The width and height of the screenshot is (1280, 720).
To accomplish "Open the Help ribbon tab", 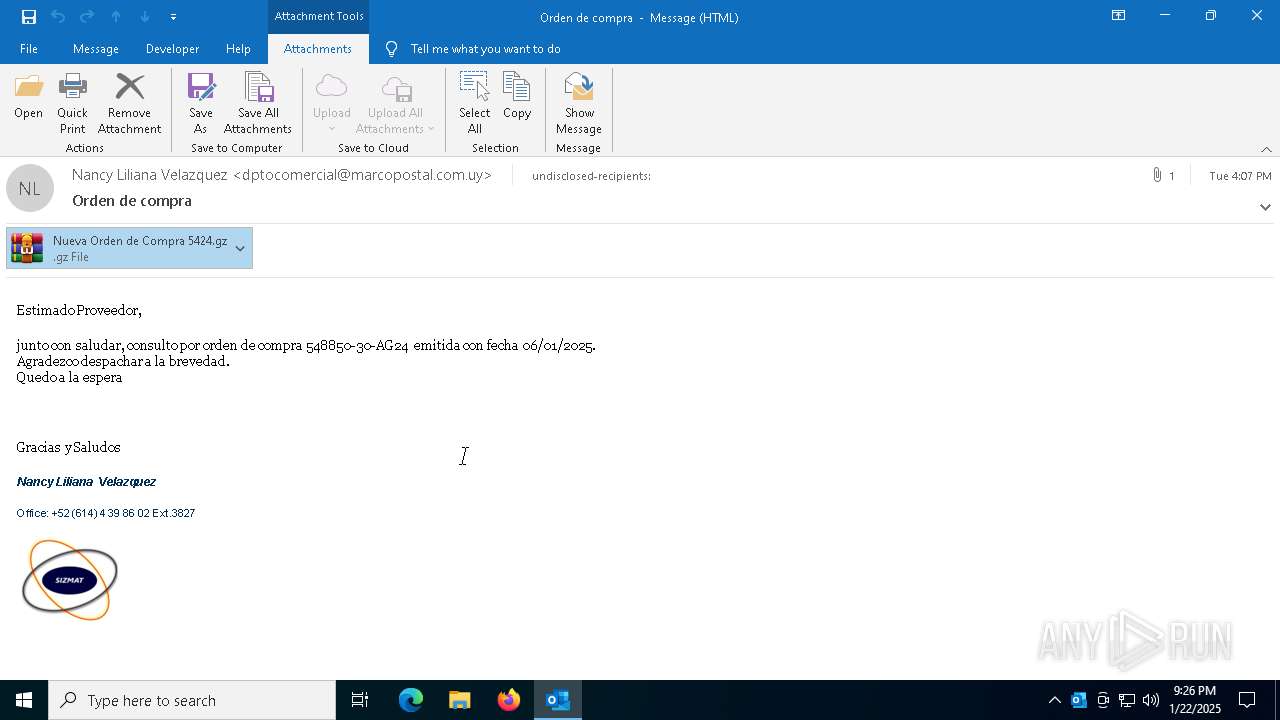I will pos(238,49).
